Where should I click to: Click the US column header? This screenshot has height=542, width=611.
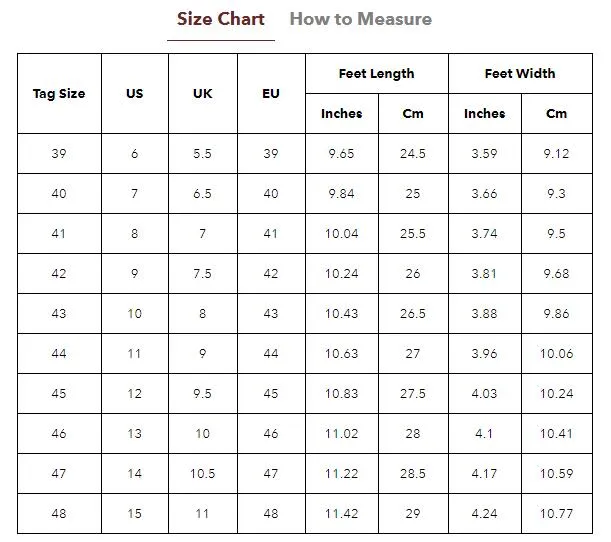(135, 94)
